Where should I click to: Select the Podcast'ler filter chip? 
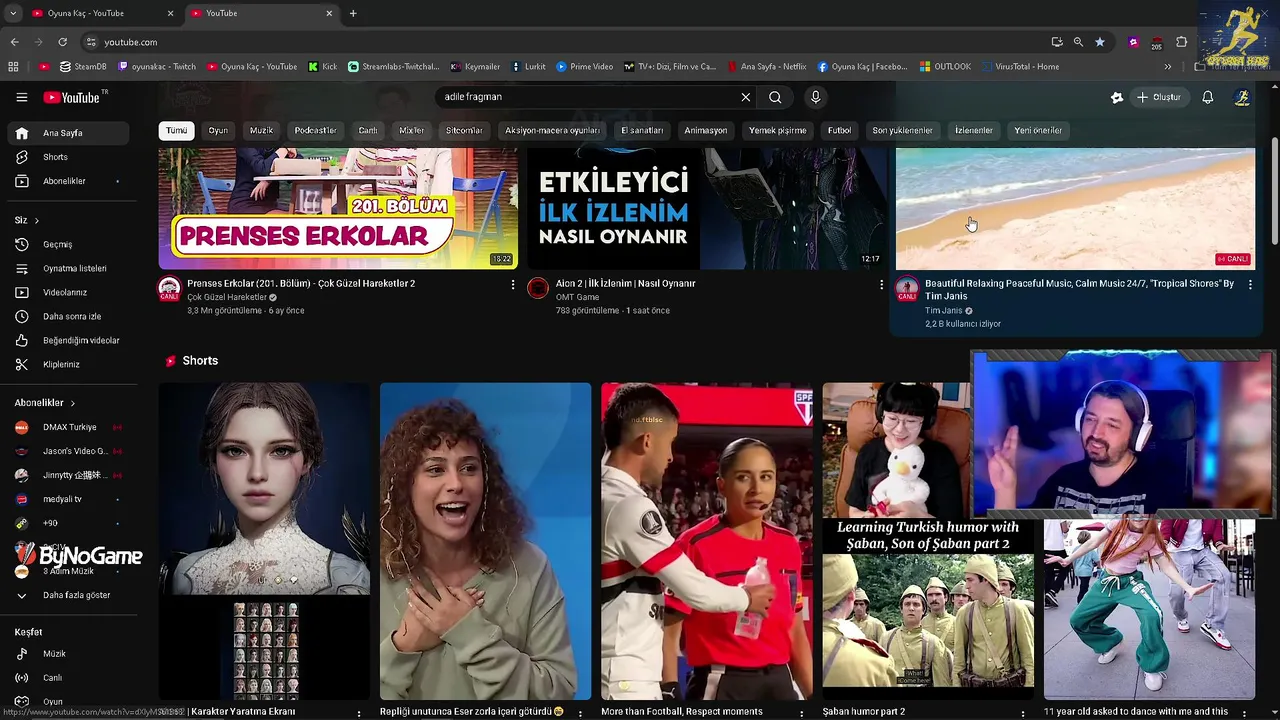315,131
